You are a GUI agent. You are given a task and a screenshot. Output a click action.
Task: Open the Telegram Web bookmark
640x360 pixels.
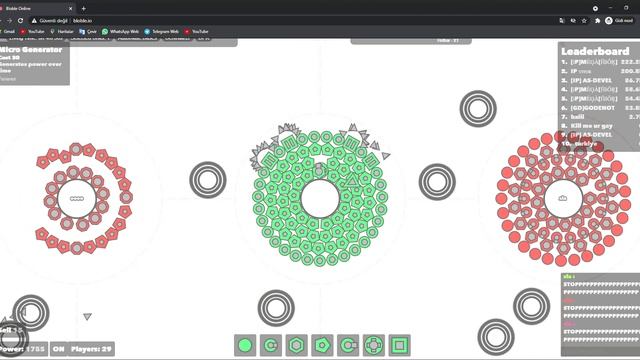pos(162,31)
